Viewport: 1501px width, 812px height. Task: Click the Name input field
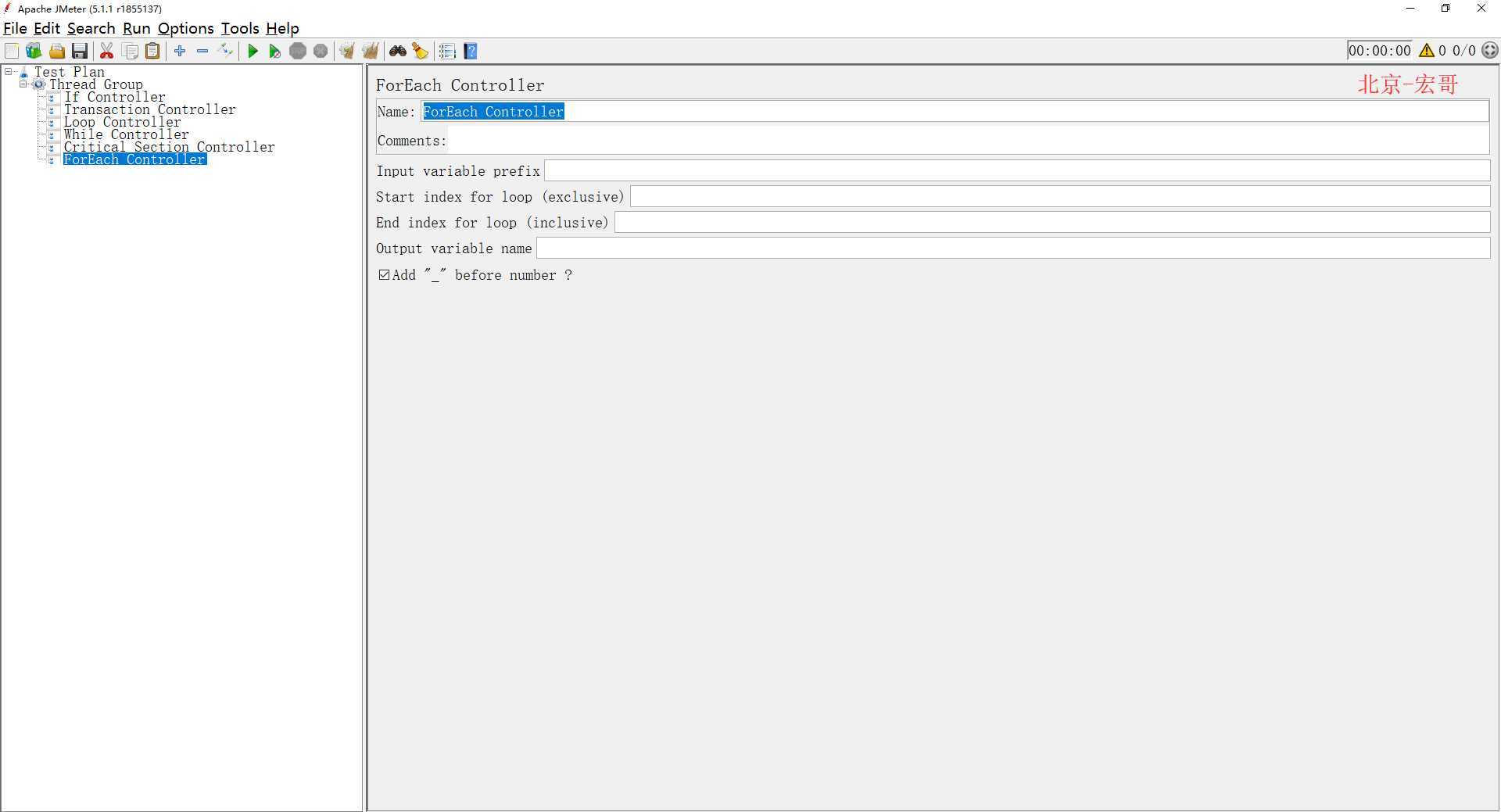click(955, 112)
